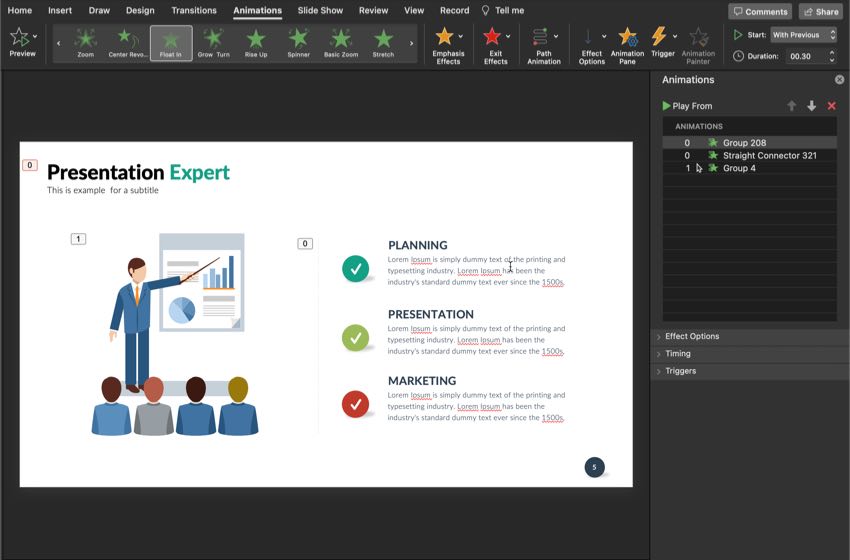This screenshot has width=850, height=560.
Task: Click the Play From button
Action: [687, 106]
